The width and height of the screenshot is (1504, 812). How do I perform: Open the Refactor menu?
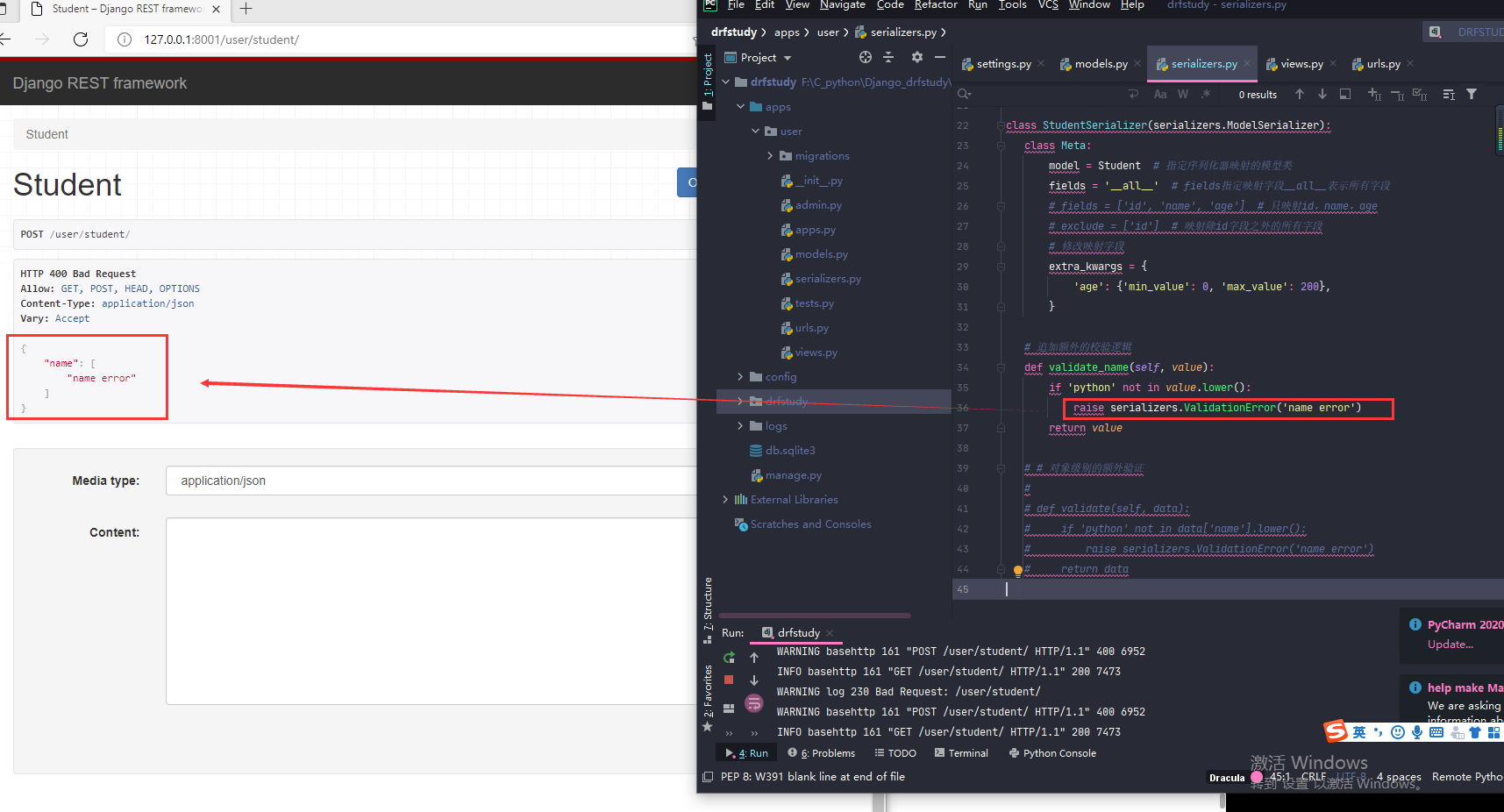936,5
